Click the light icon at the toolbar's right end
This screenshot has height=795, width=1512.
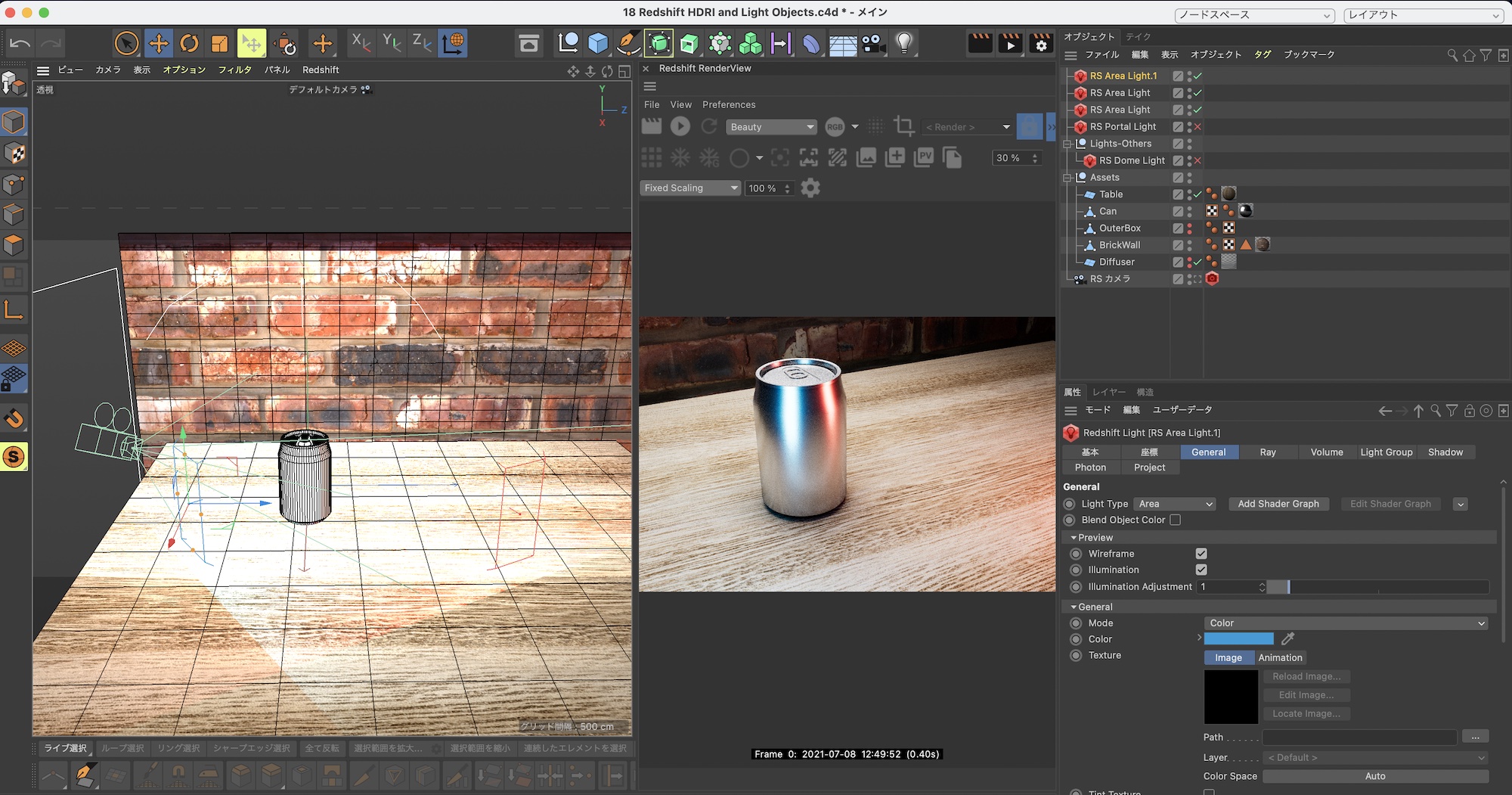pos(906,43)
